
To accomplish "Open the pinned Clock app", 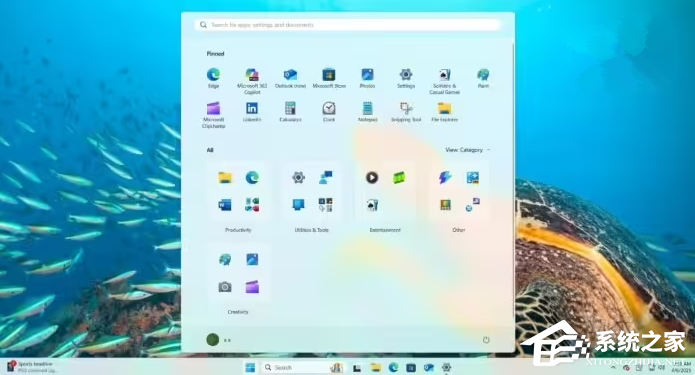I will pos(329,112).
